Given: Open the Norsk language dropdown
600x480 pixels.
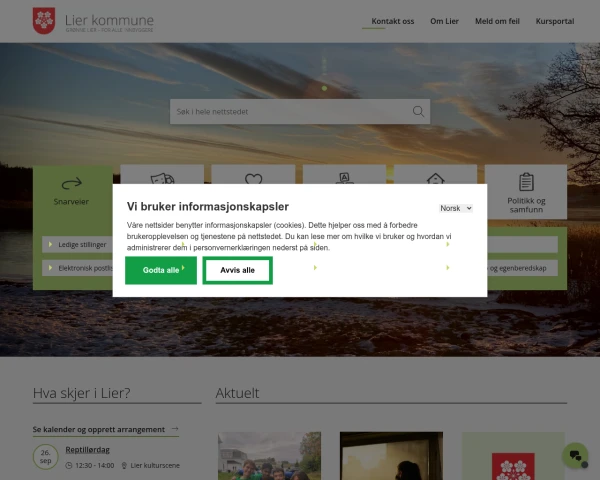Looking at the screenshot, I should [456, 208].
